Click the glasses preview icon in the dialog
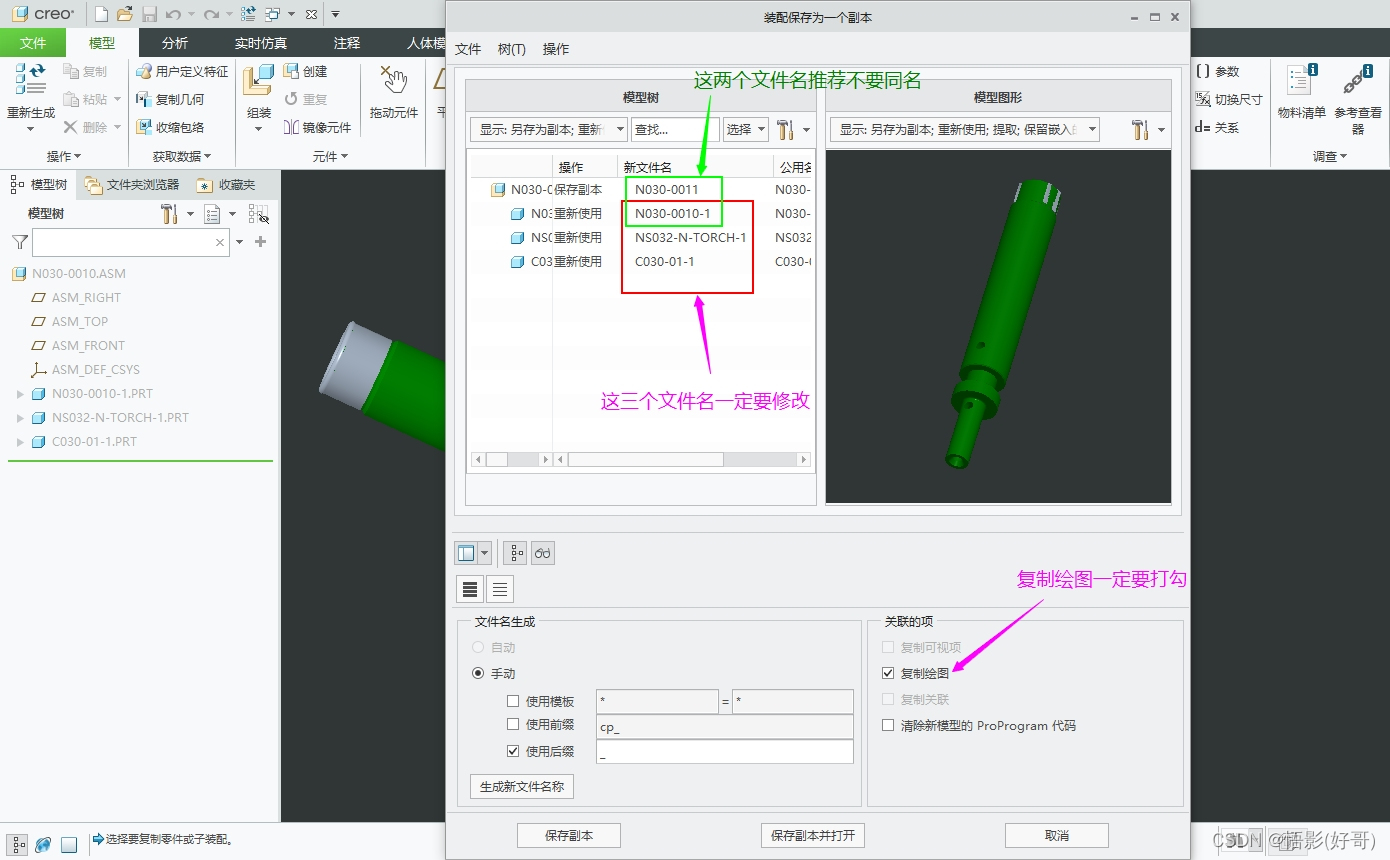The image size is (1390, 860). 541,552
